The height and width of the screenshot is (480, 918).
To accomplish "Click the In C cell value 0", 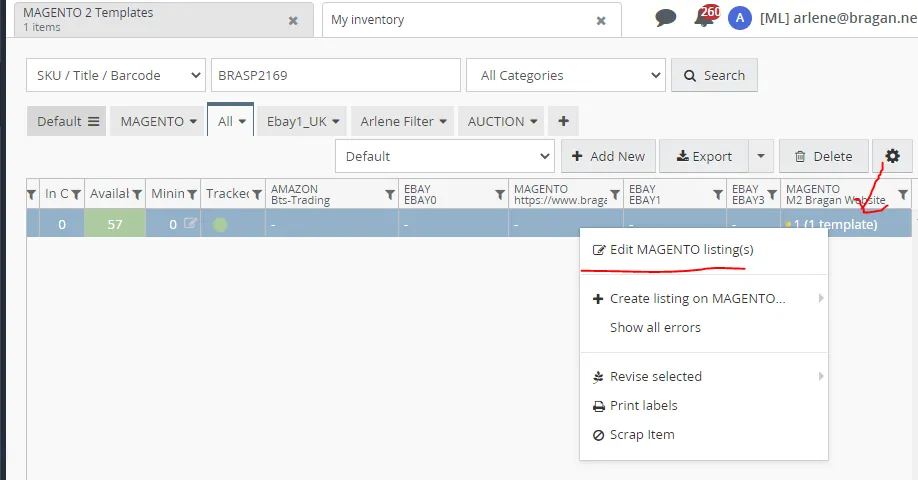I will (62, 224).
